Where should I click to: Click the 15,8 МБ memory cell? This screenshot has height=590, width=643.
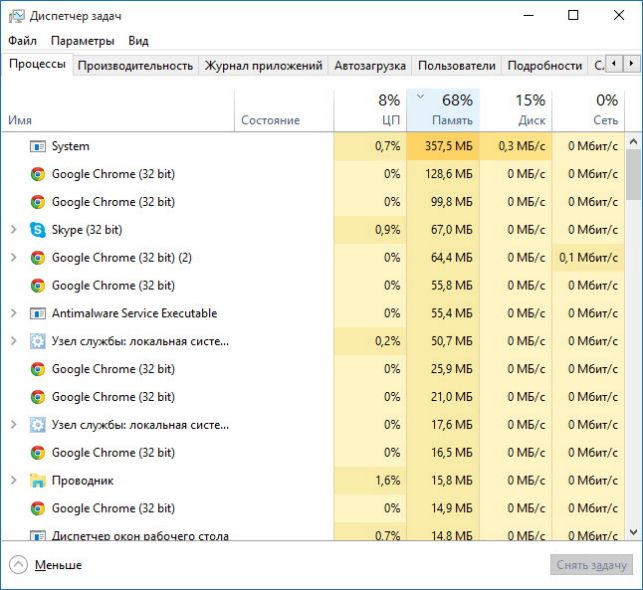[443, 481]
